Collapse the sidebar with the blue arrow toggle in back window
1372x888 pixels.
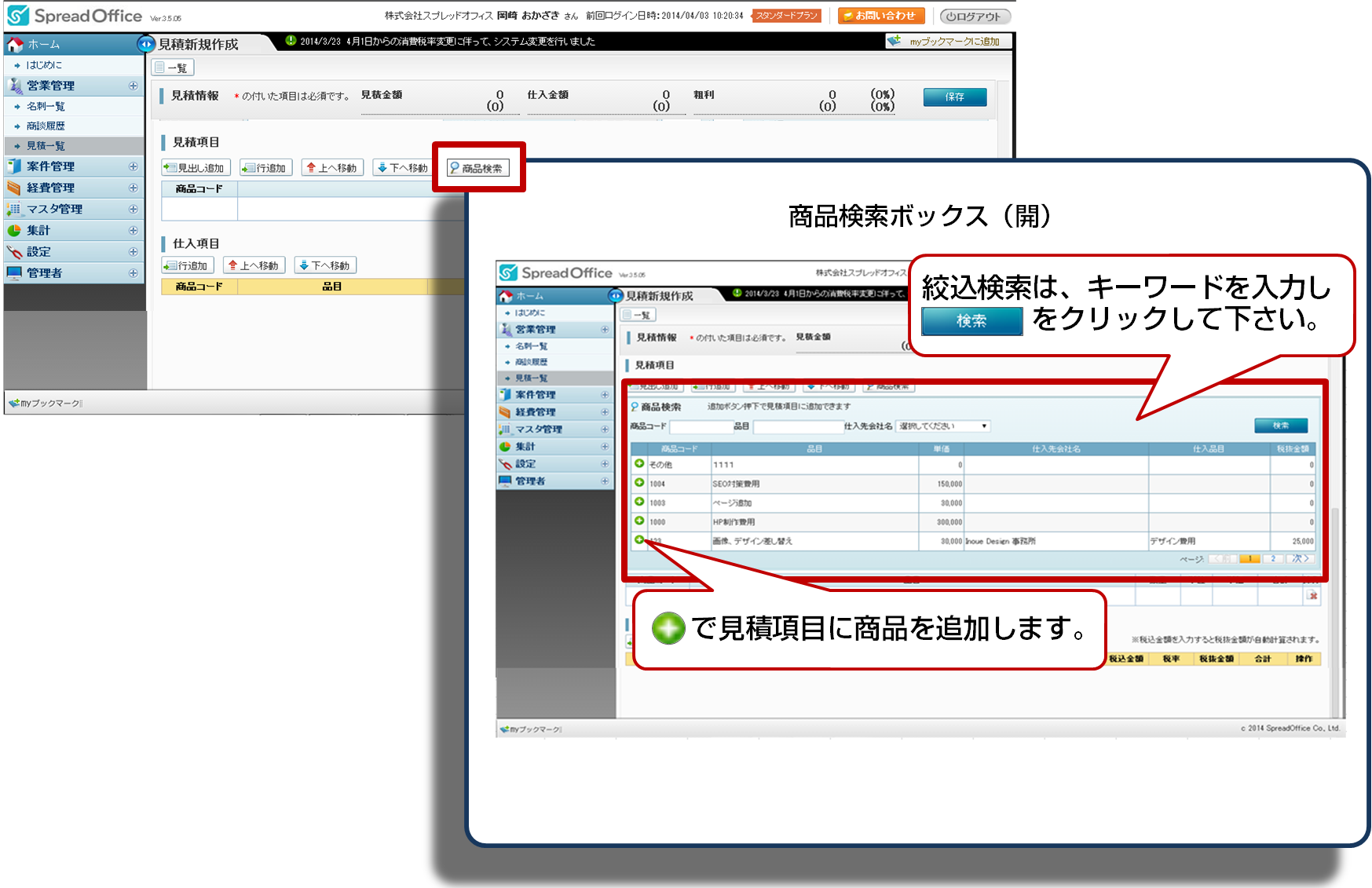point(146,44)
